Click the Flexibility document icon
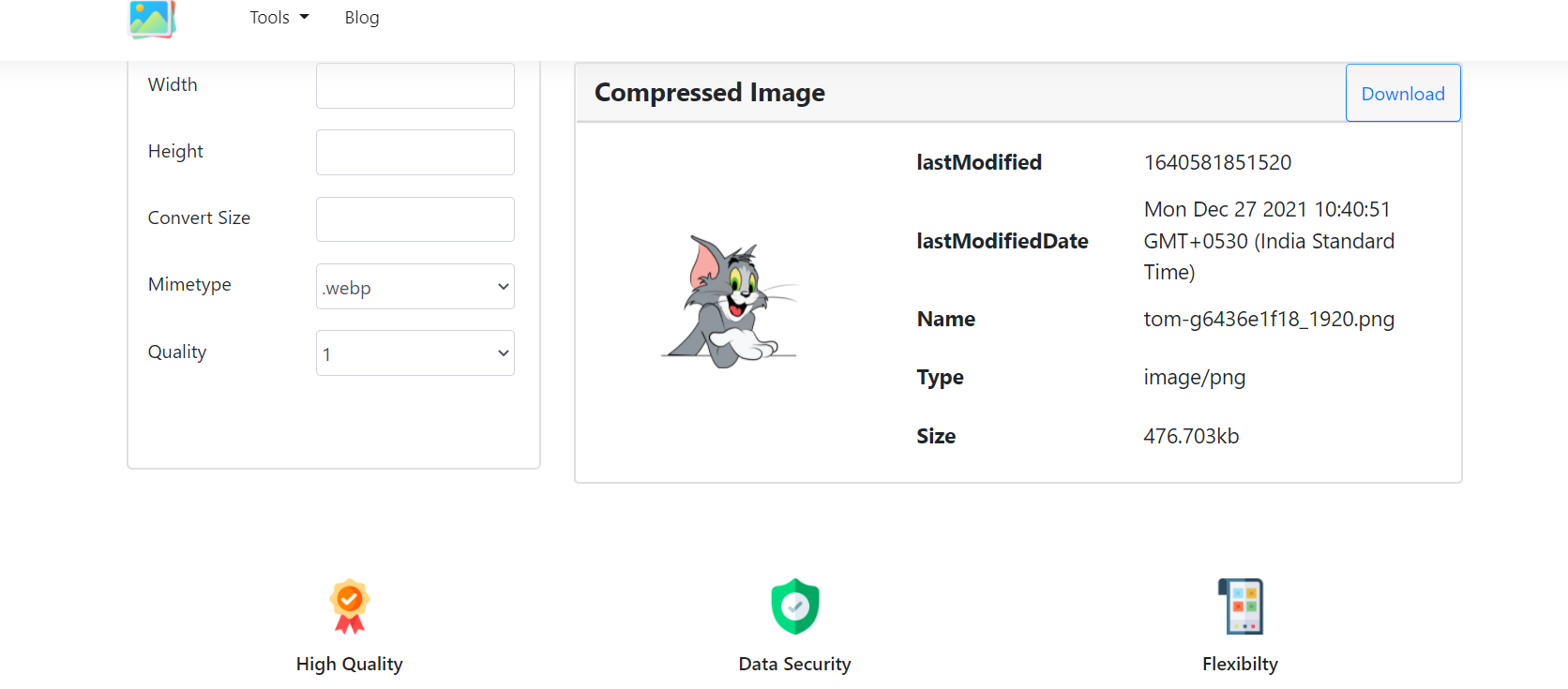 [1241, 606]
